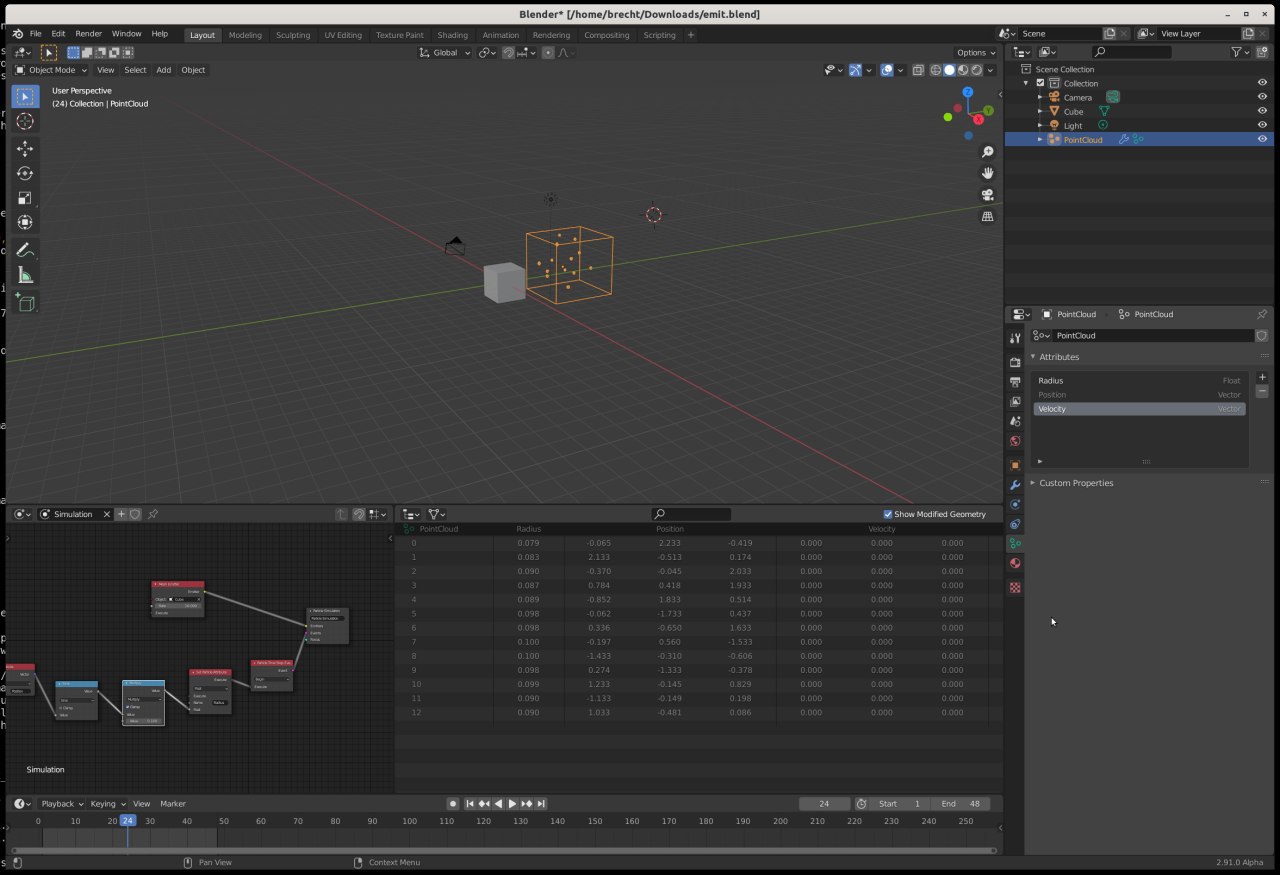Open the outliner filter dropdown

click(1240, 52)
